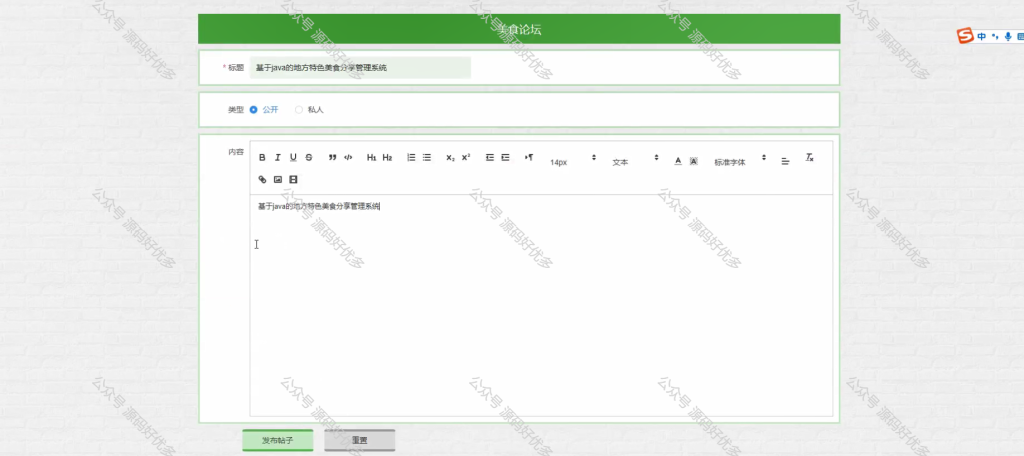
Task: Toggle Chinese/English mode in the Sogou bar
Action: point(982,37)
